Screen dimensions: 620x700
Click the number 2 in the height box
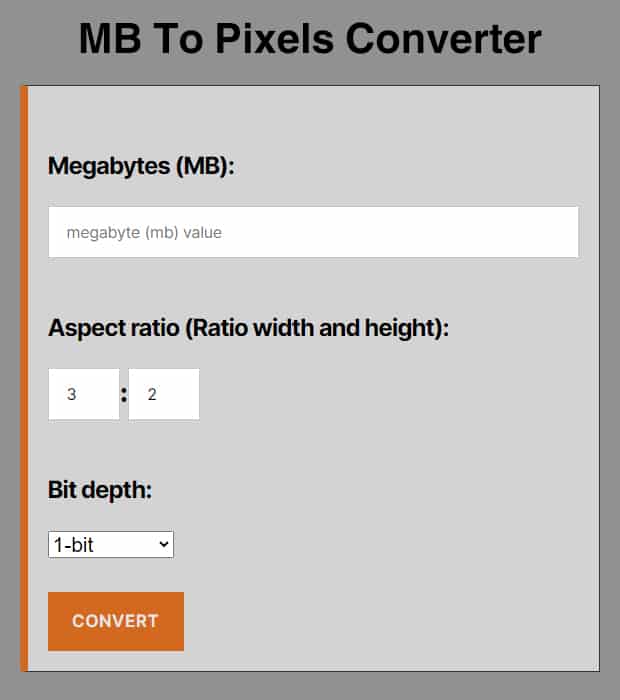point(152,394)
